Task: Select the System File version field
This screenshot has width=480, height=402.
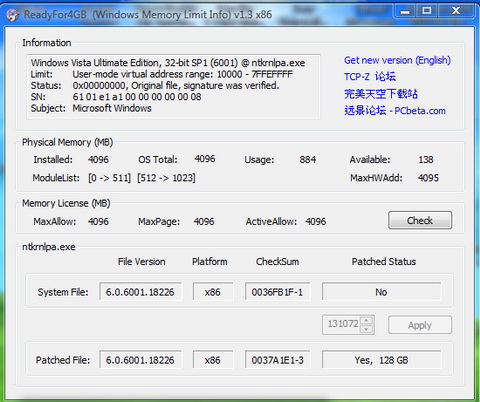Action: click(140, 292)
